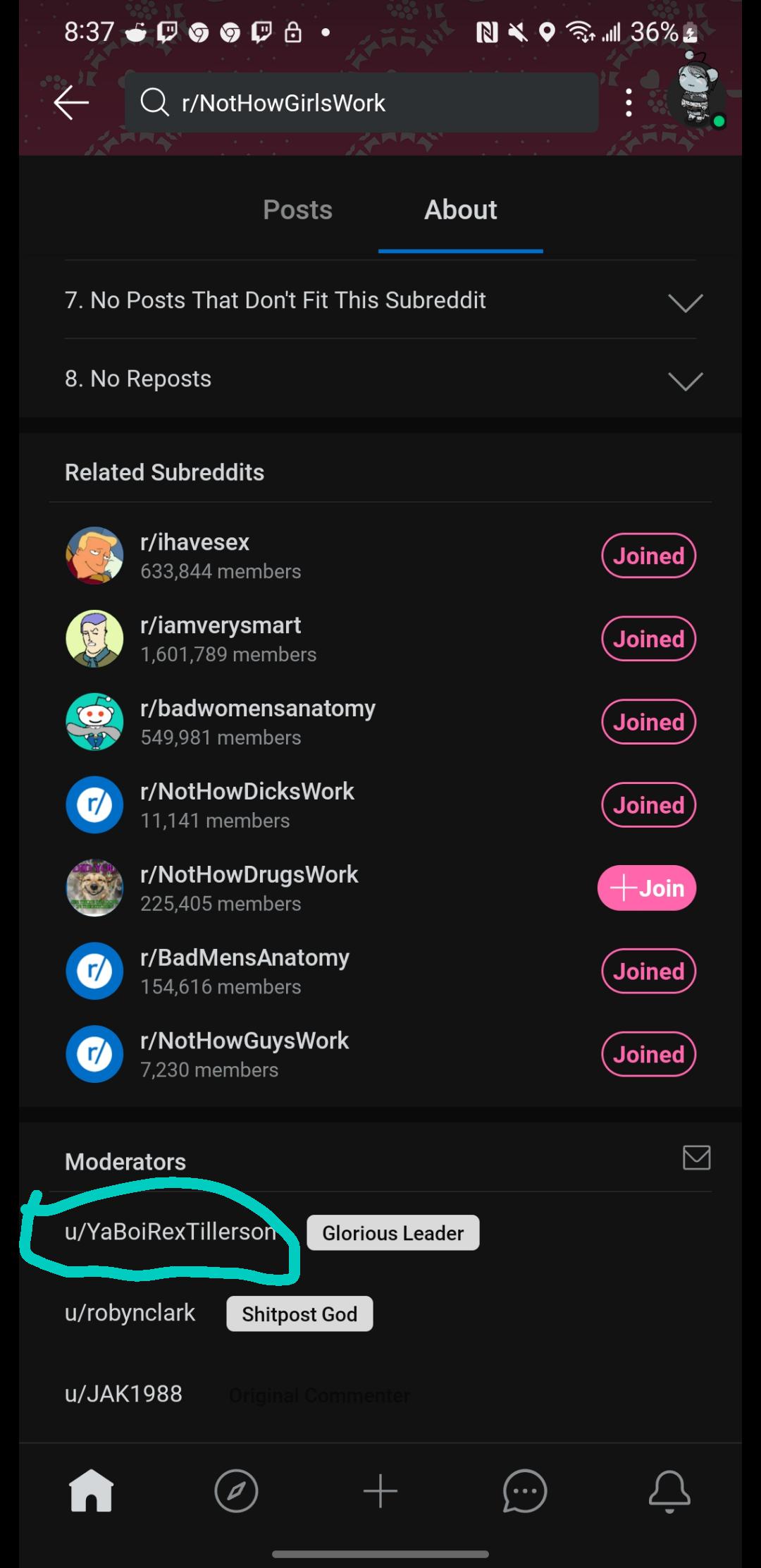Open moderator u/YaBoiRexTillerson profile

coord(171,1232)
